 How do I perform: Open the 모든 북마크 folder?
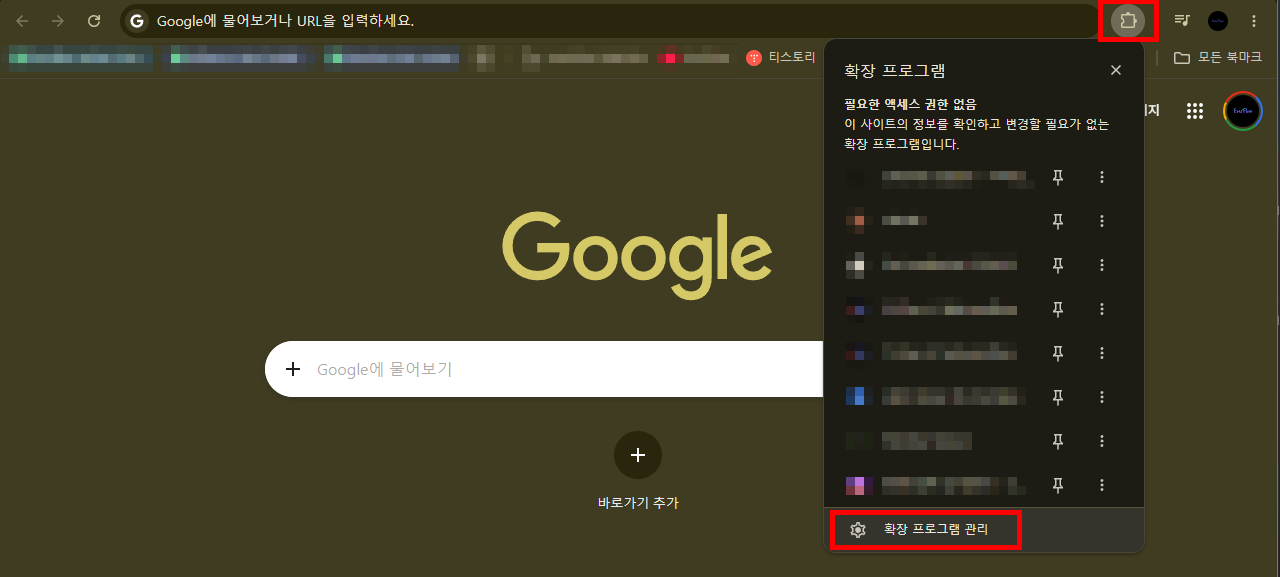pos(1219,58)
